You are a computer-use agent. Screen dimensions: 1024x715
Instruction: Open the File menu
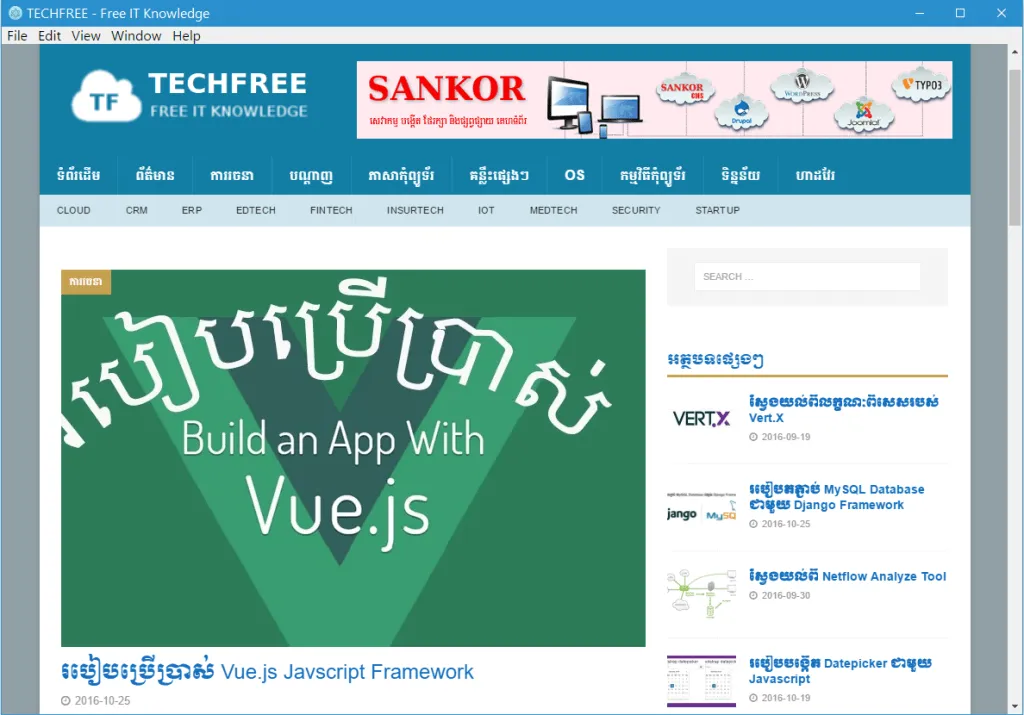(17, 36)
